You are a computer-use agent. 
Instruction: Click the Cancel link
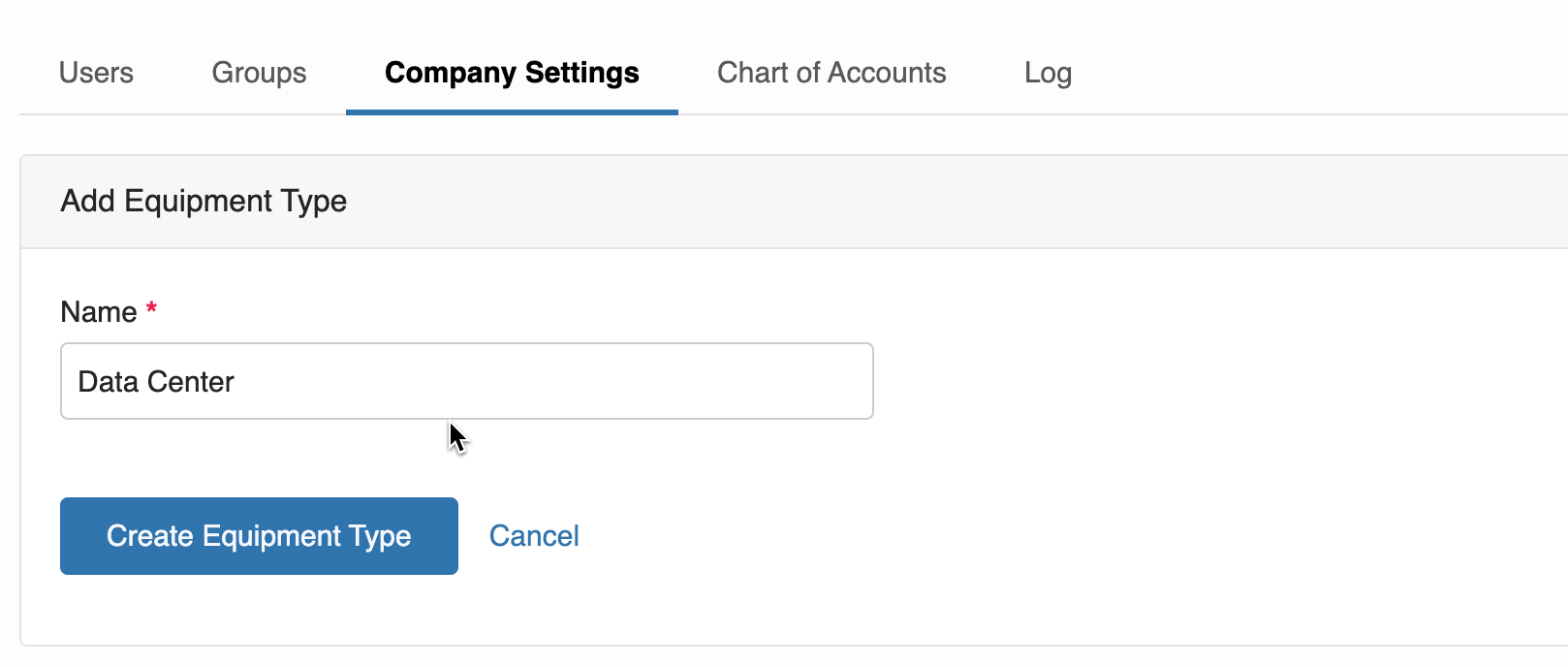(x=534, y=536)
